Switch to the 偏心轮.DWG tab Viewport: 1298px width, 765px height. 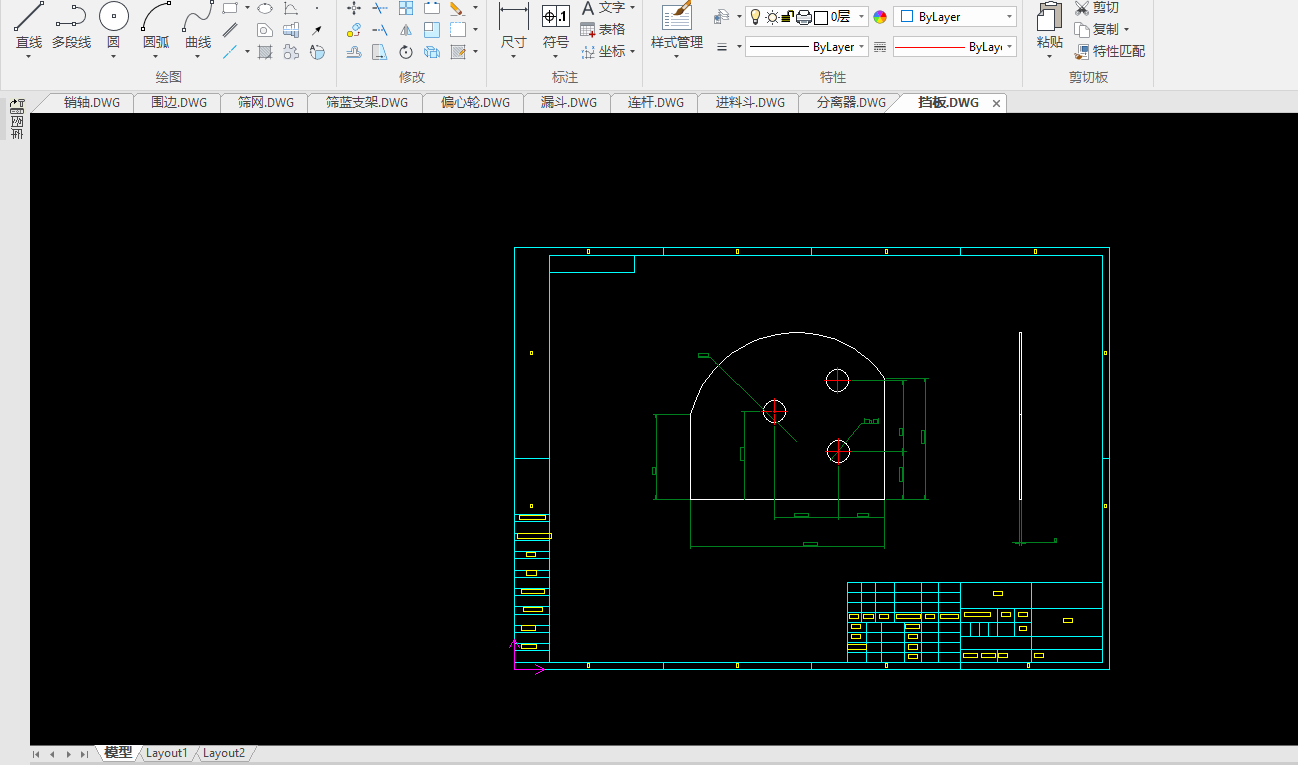[x=475, y=103]
